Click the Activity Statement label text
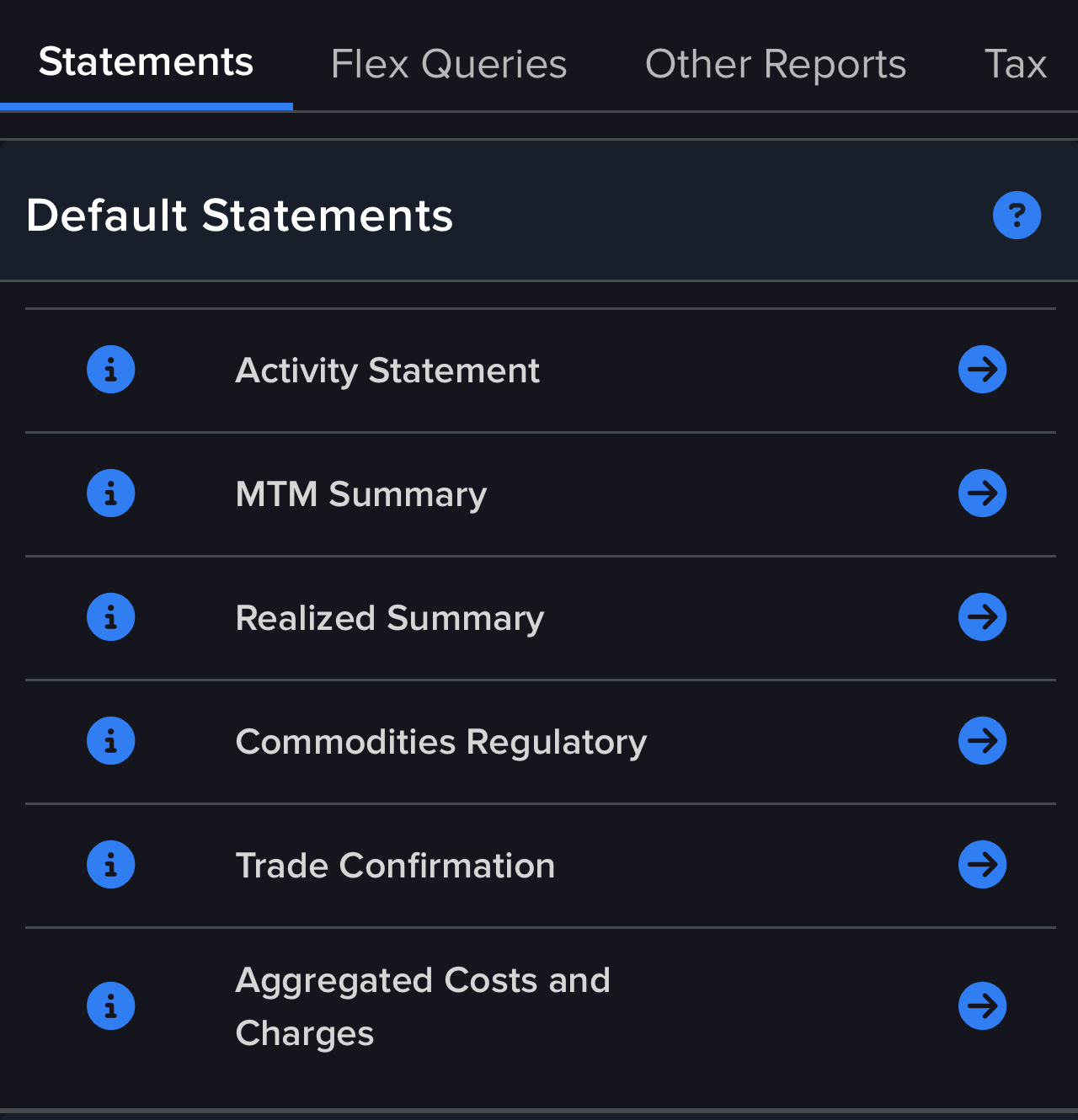Image resolution: width=1078 pixels, height=1120 pixels. click(x=387, y=371)
